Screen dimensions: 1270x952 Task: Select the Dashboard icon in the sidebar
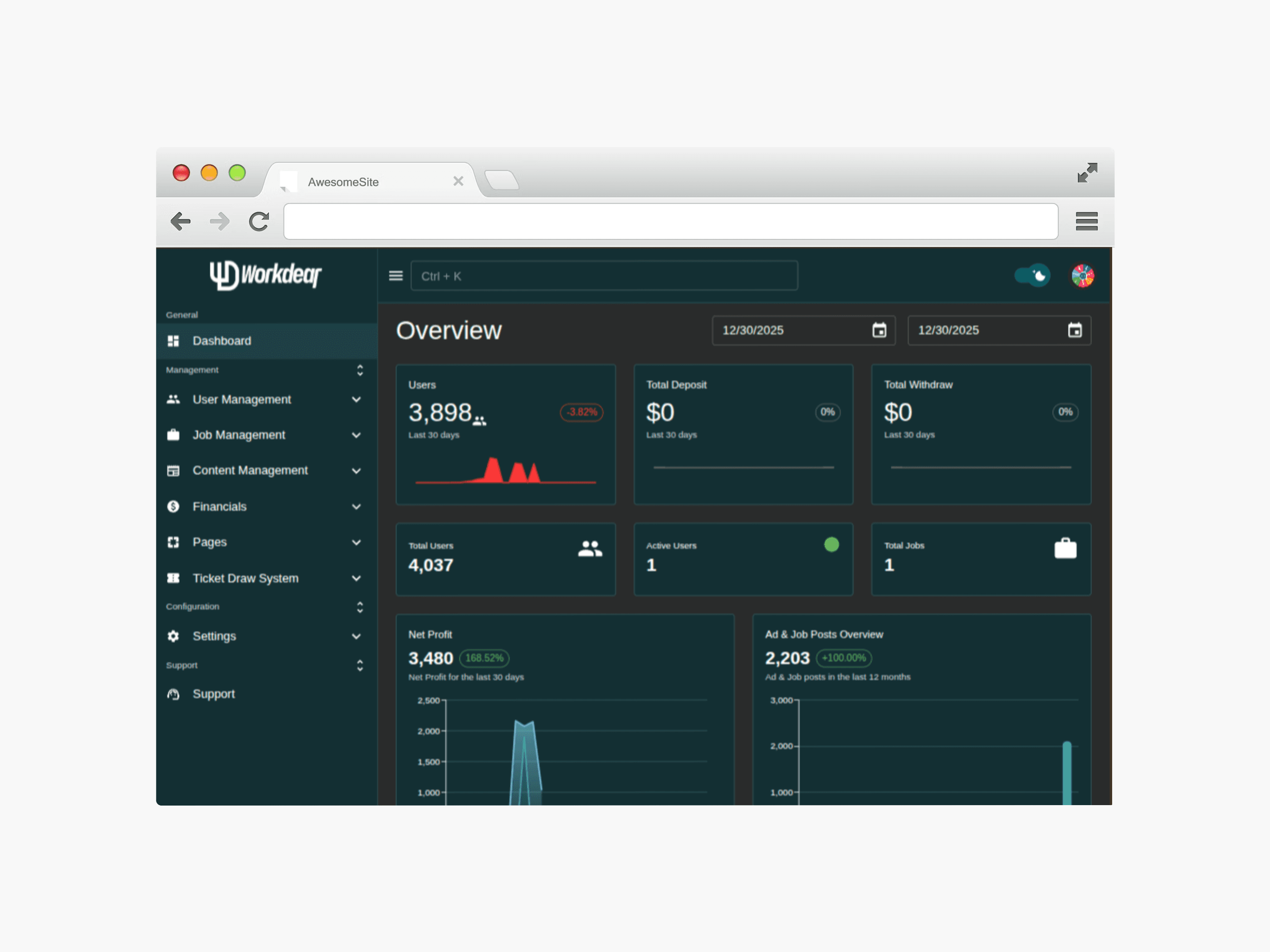coord(173,340)
